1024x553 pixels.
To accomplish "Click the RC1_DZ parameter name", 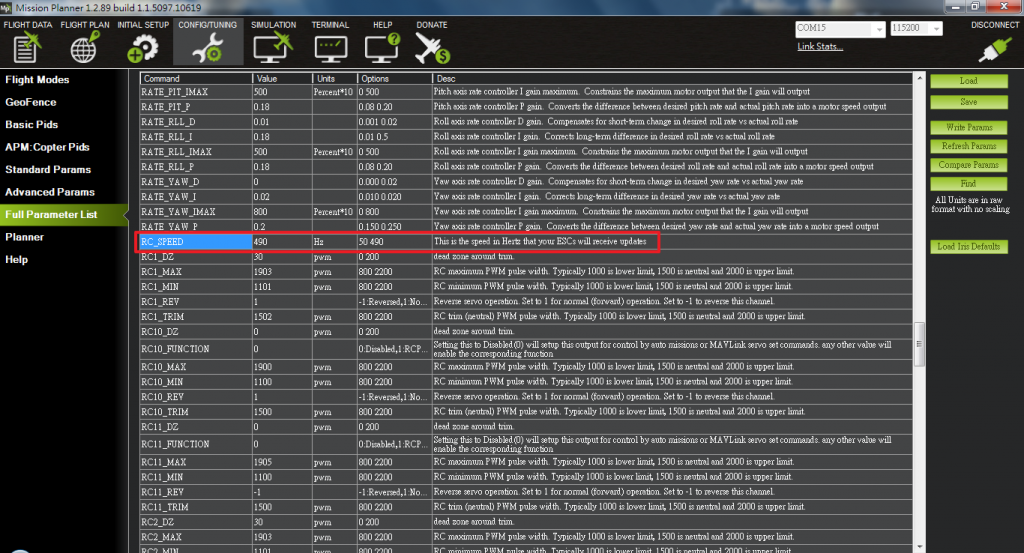I will pos(157,257).
